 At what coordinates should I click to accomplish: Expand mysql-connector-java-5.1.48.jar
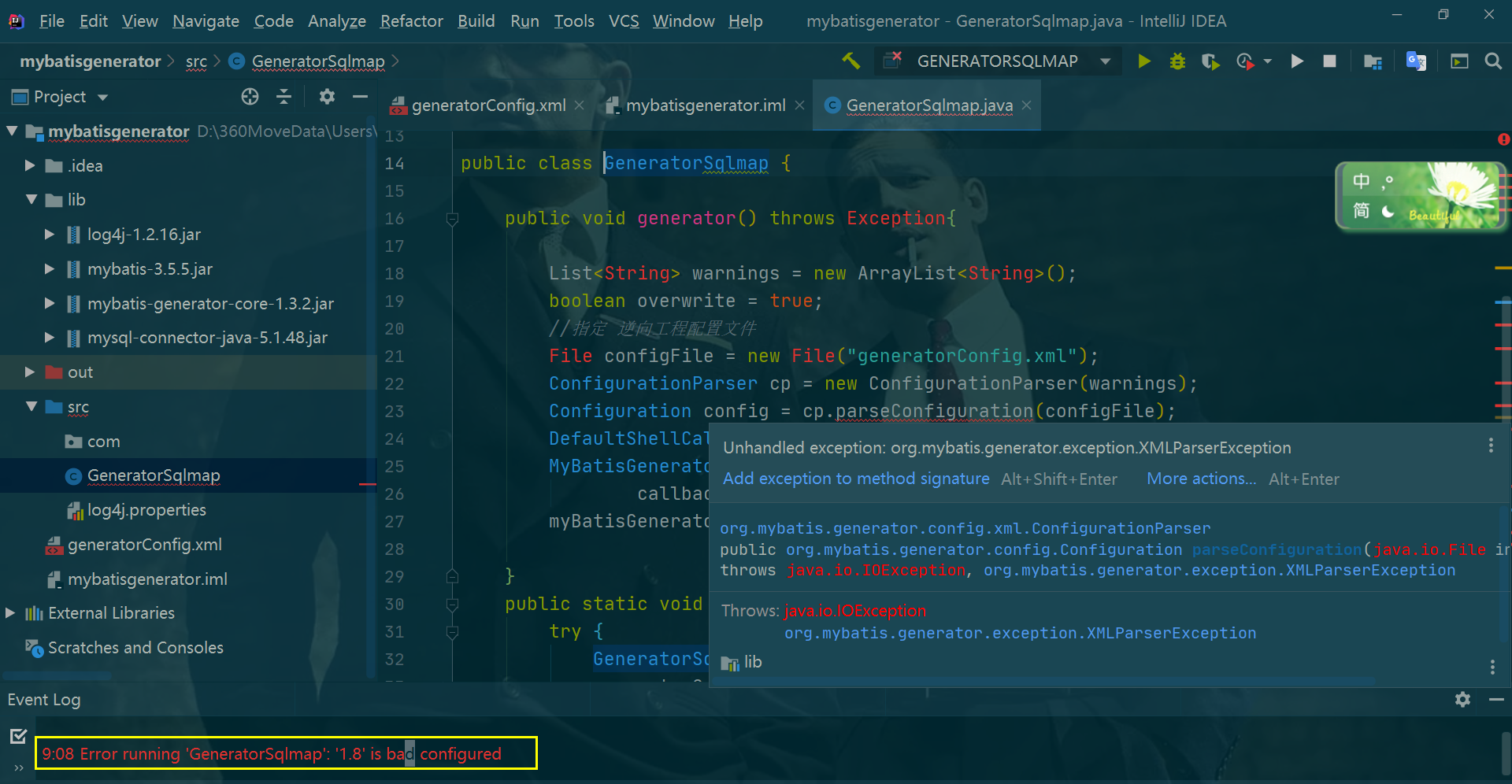[x=50, y=337]
